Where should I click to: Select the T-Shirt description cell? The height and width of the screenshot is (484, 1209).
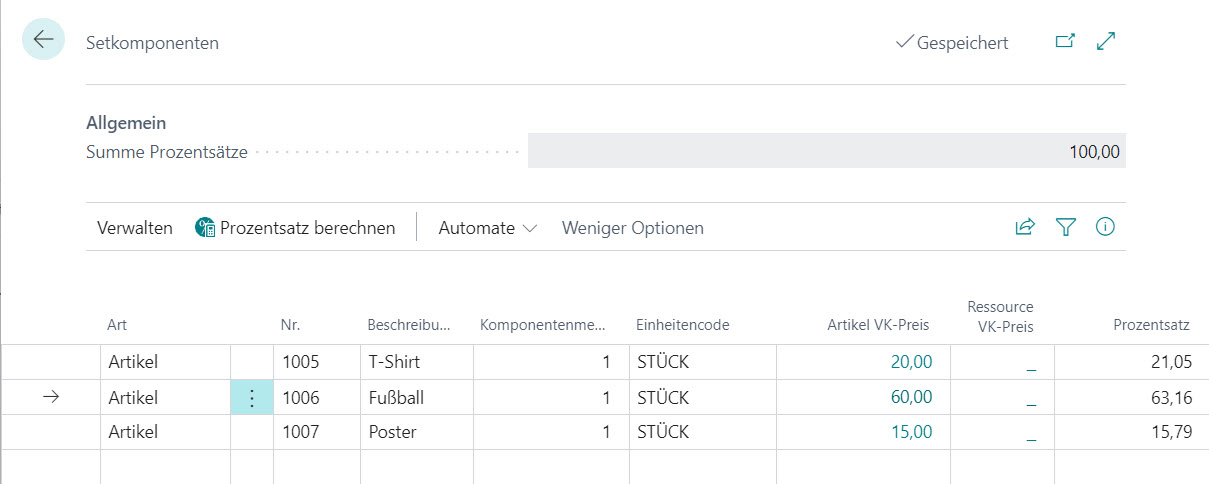416,362
